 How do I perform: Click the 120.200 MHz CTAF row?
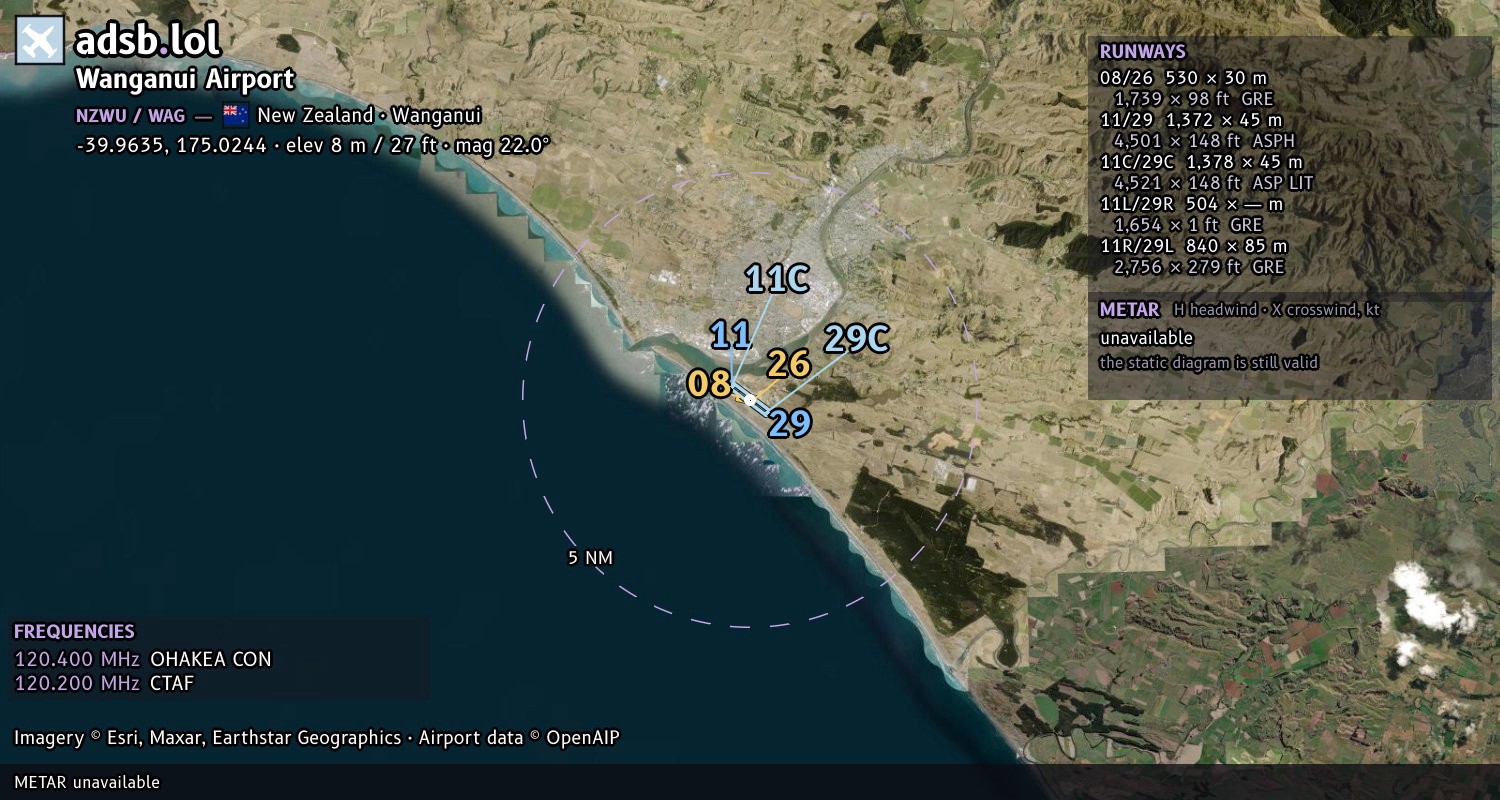pyautogui.click(x=104, y=683)
